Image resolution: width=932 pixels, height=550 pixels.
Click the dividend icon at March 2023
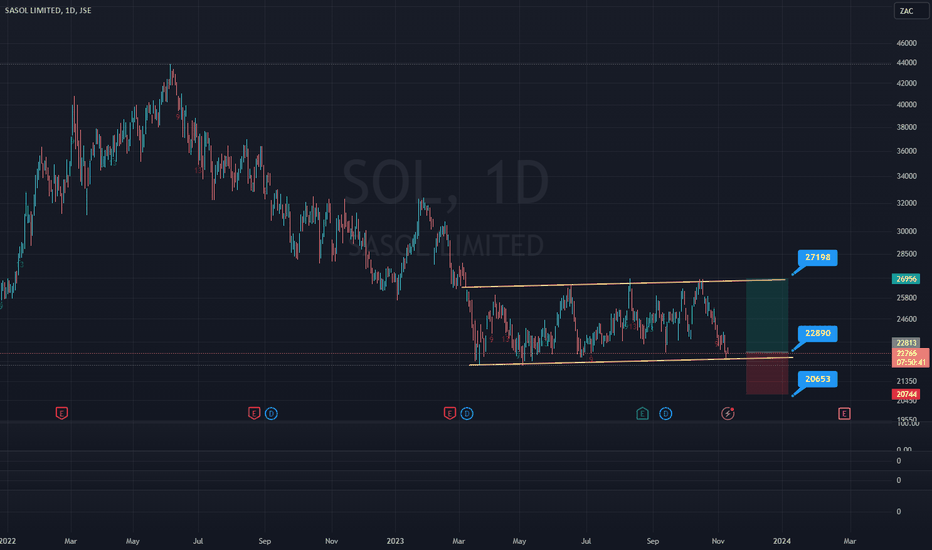coord(467,413)
